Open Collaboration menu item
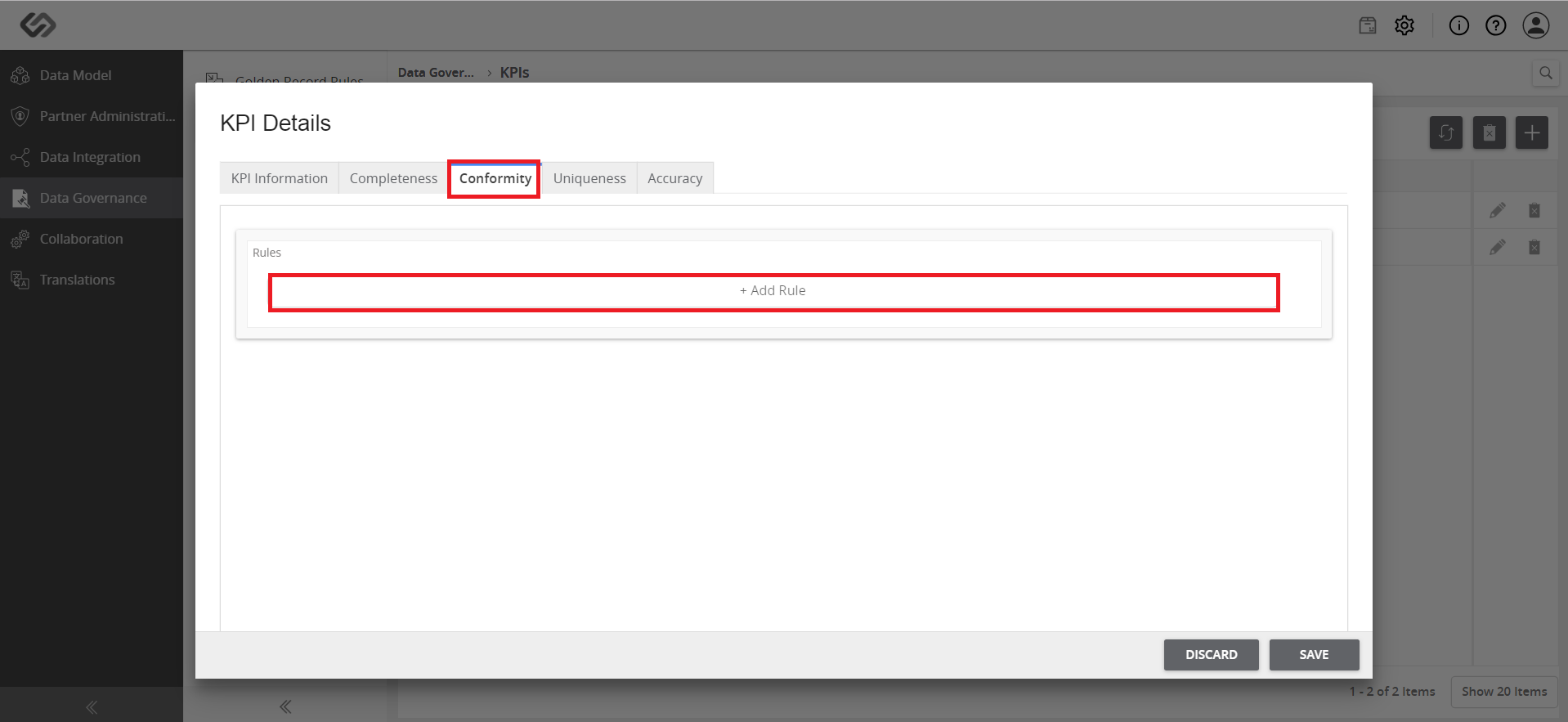Viewport: 1568px width, 722px height. (92, 239)
